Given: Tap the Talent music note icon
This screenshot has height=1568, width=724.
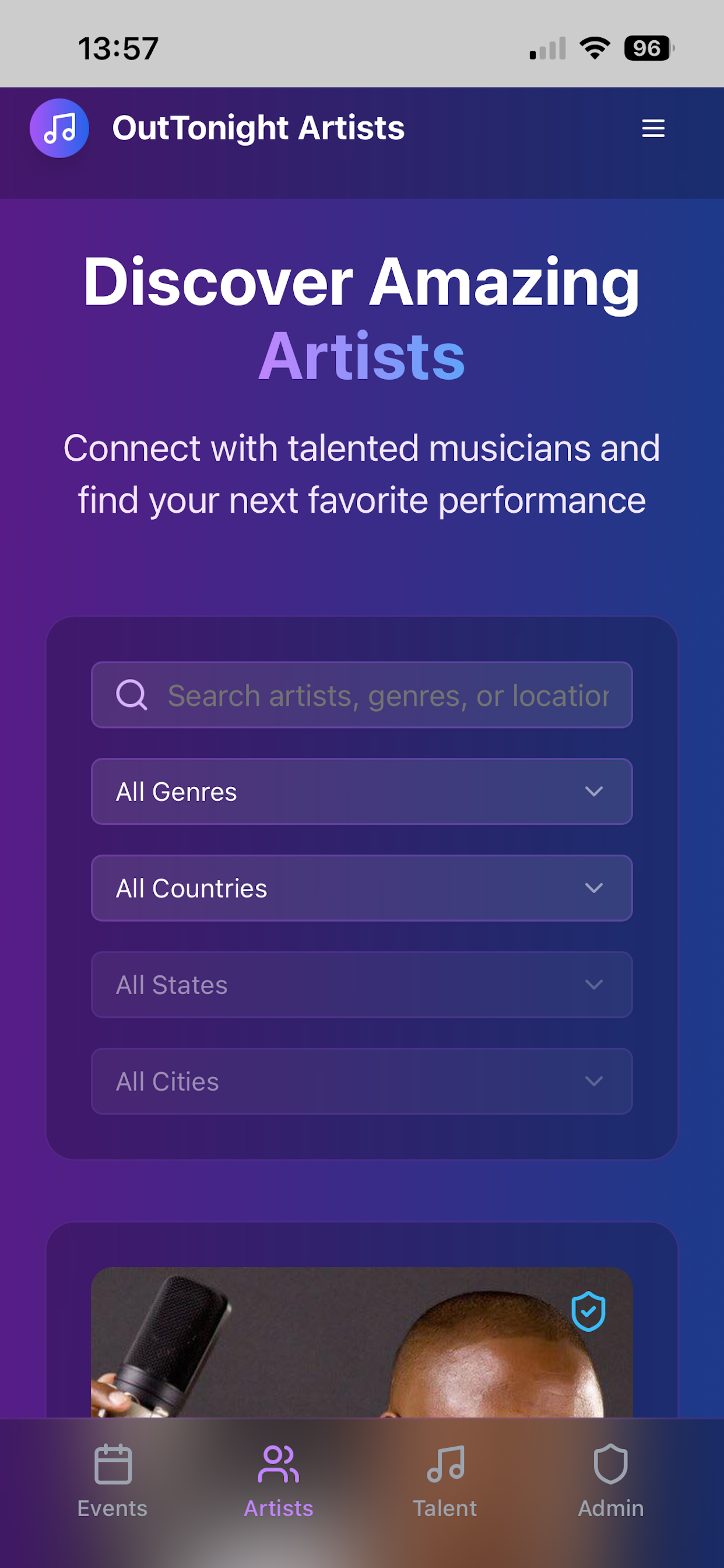Looking at the screenshot, I should coord(445,1464).
